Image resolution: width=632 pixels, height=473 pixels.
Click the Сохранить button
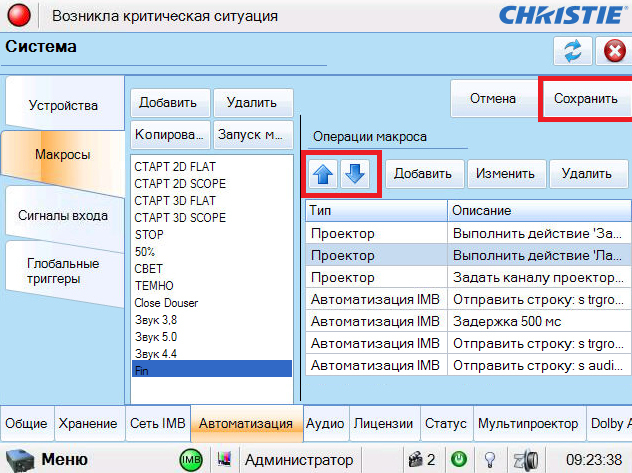pos(585,98)
